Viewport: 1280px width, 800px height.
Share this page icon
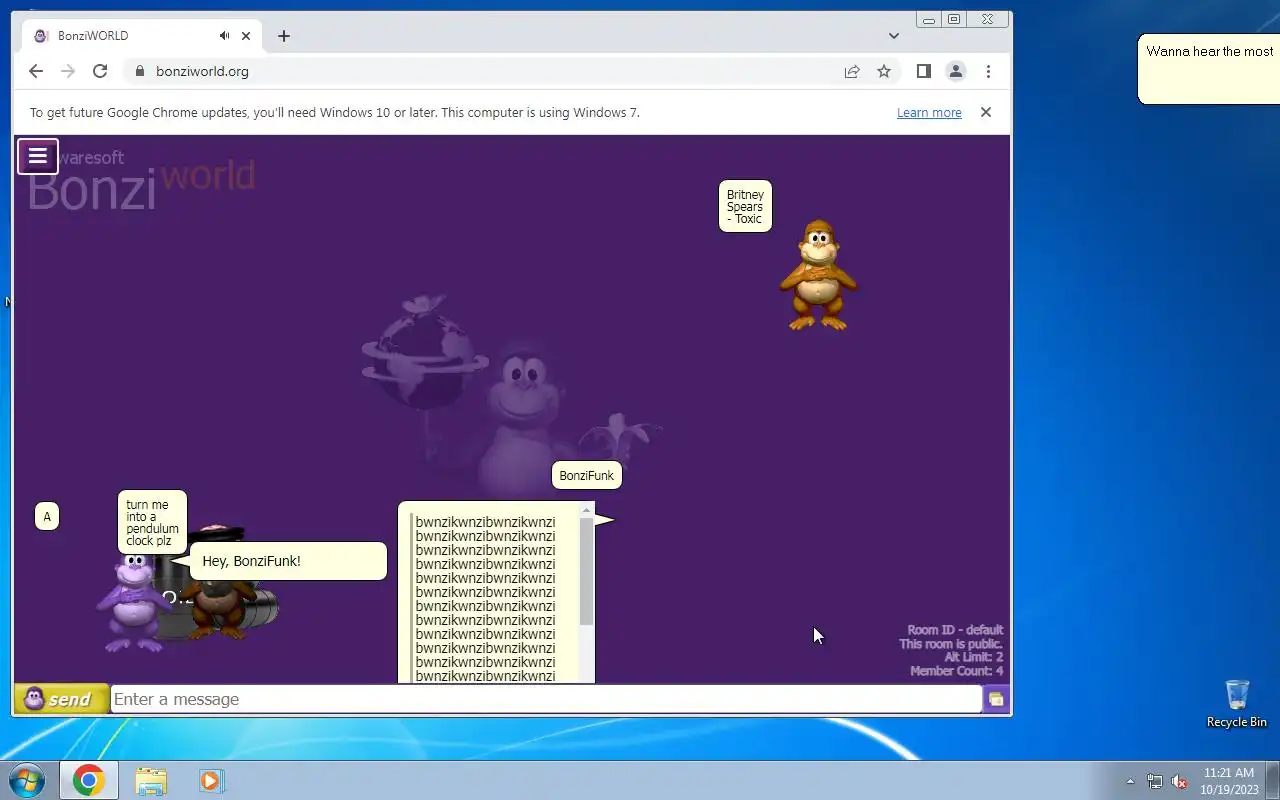pyautogui.click(x=852, y=71)
